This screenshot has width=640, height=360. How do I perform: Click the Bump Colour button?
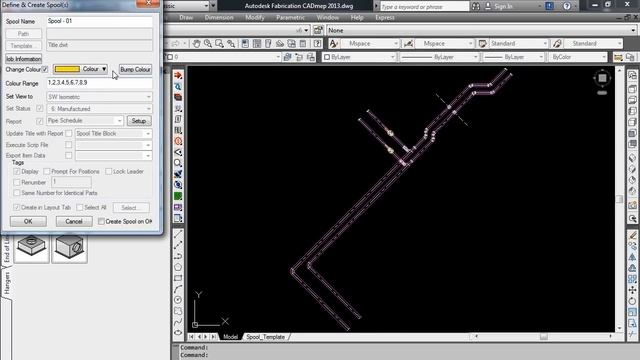coord(136,69)
